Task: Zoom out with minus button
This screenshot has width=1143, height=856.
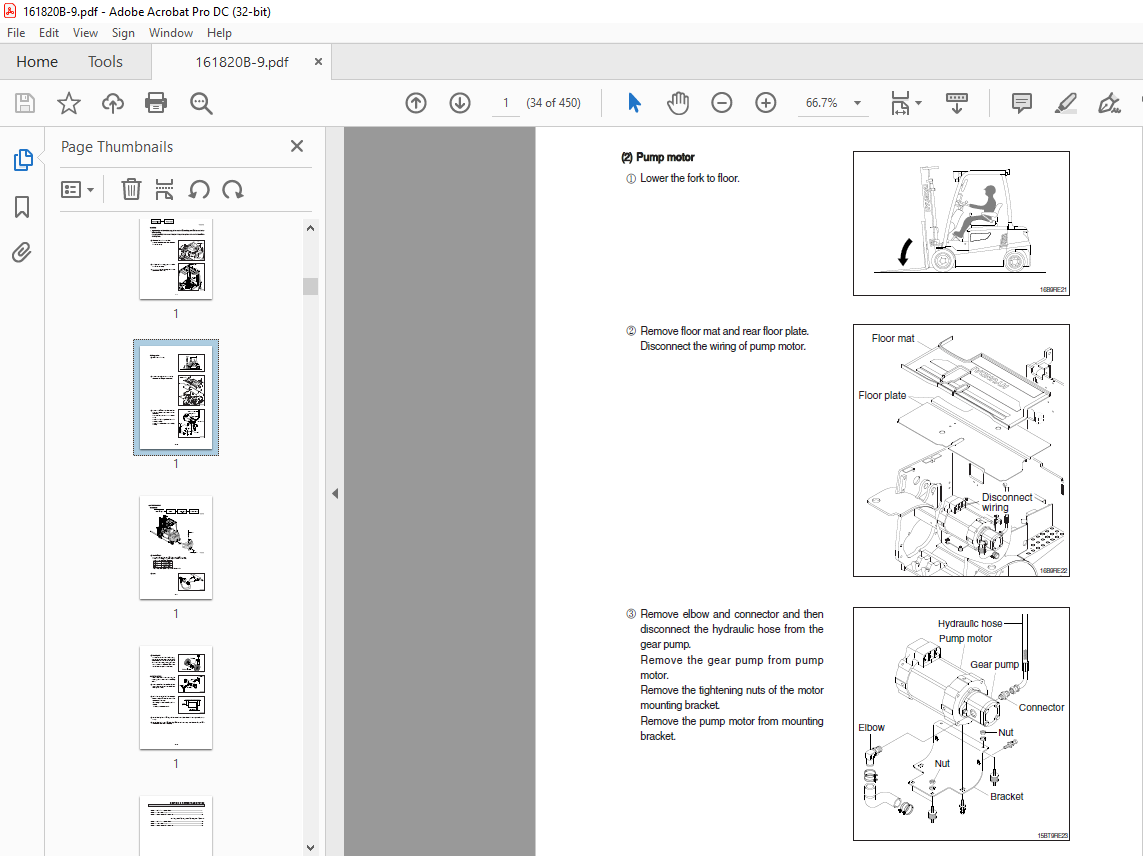Action: [x=722, y=103]
